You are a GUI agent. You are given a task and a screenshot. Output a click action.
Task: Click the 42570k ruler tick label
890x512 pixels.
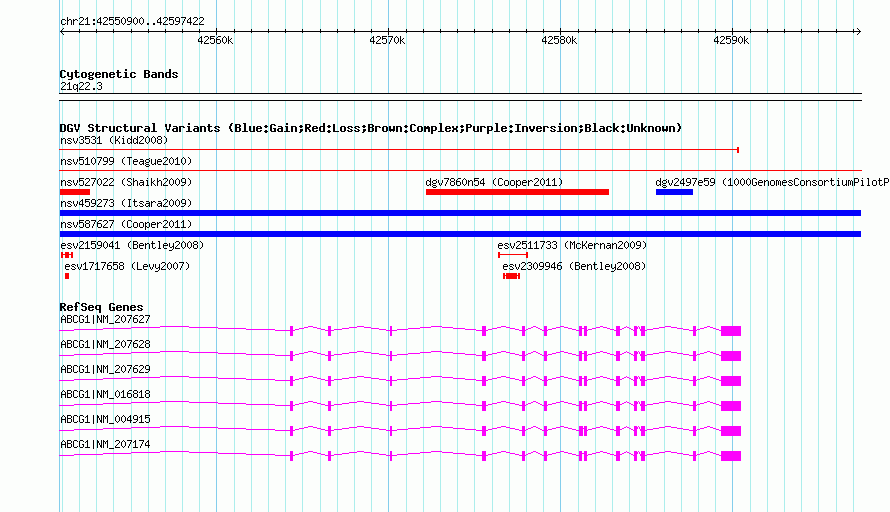coord(387,40)
